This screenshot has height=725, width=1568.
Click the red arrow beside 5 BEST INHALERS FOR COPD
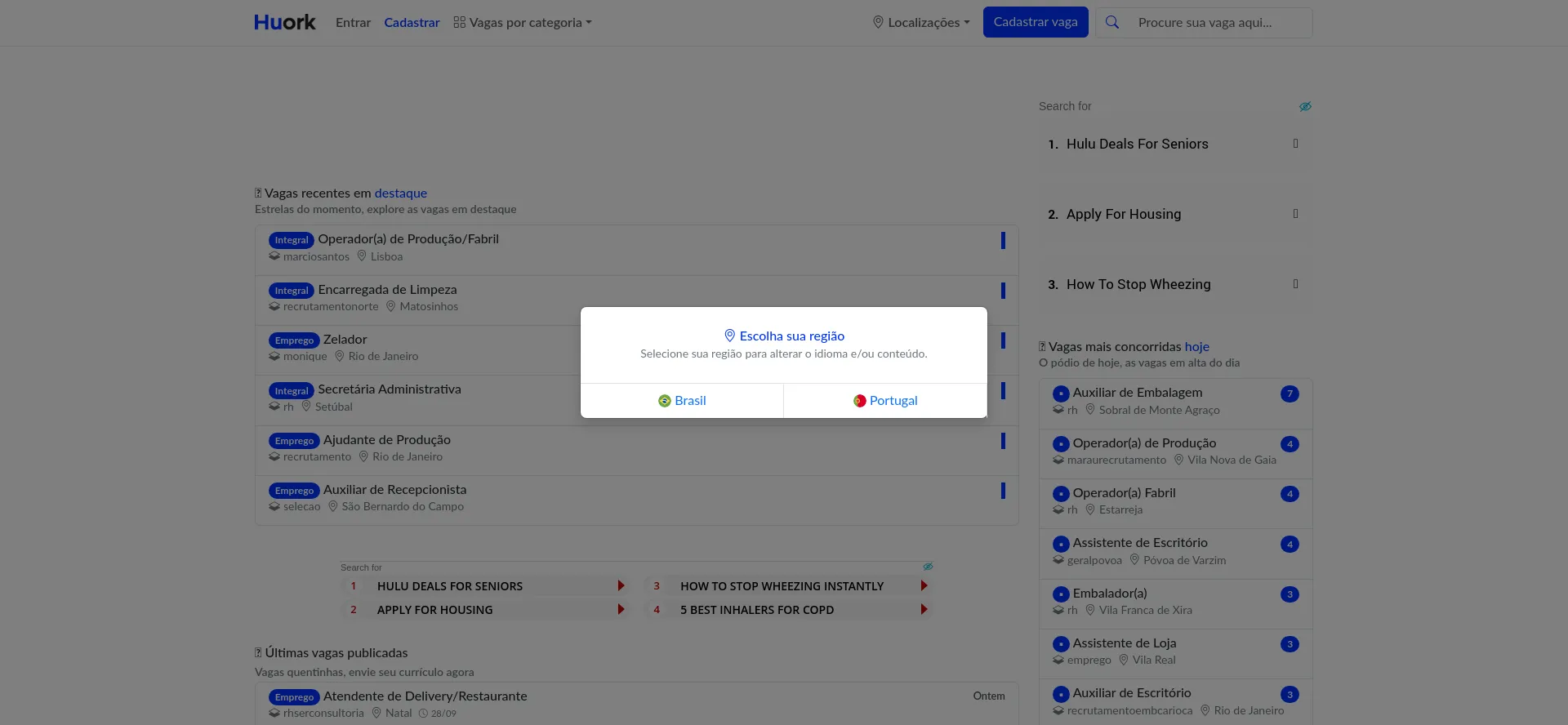click(x=924, y=610)
